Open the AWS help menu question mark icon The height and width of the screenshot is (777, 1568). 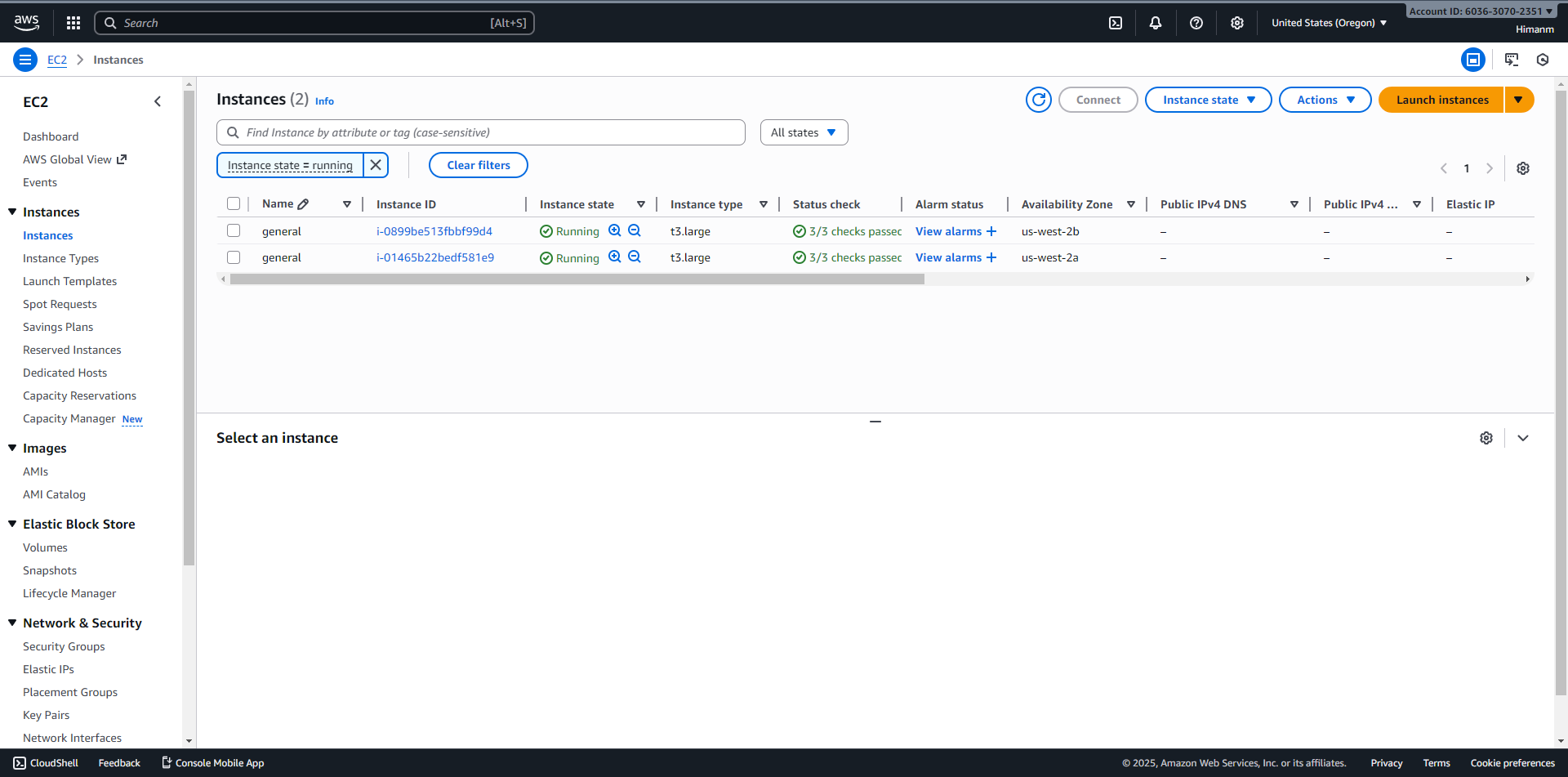tap(1196, 22)
